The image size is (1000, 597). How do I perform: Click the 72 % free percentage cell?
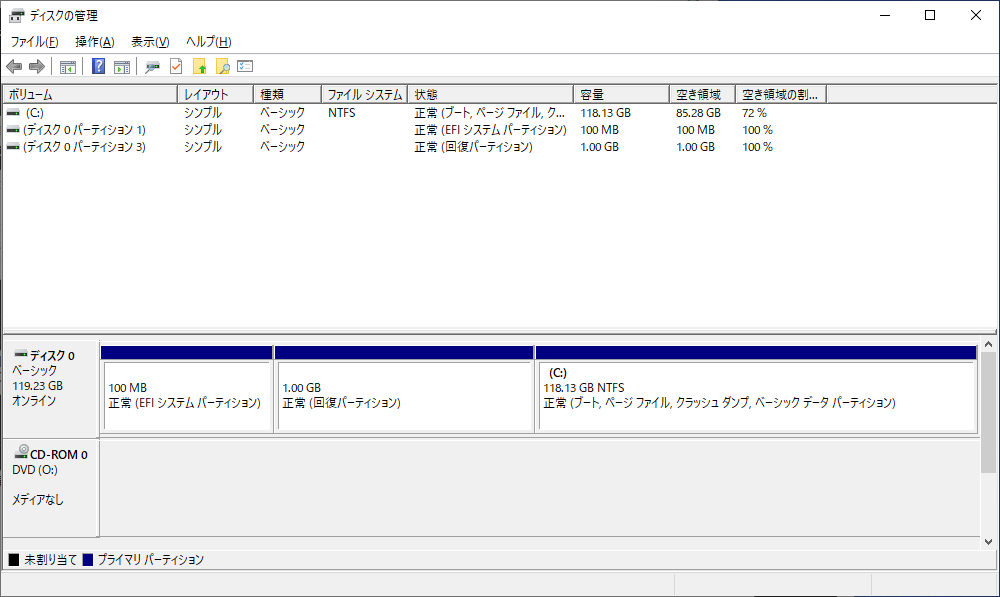pyautogui.click(x=754, y=113)
